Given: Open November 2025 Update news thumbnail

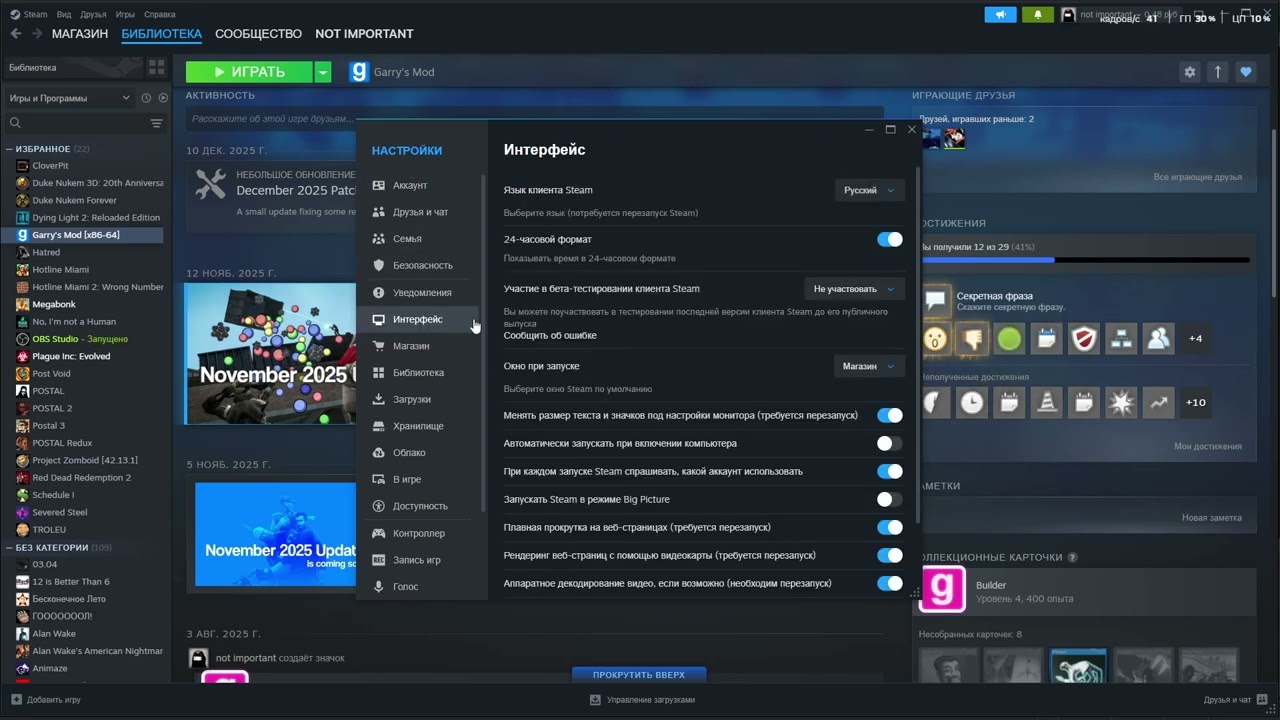Looking at the screenshot, I should (271, 354).
